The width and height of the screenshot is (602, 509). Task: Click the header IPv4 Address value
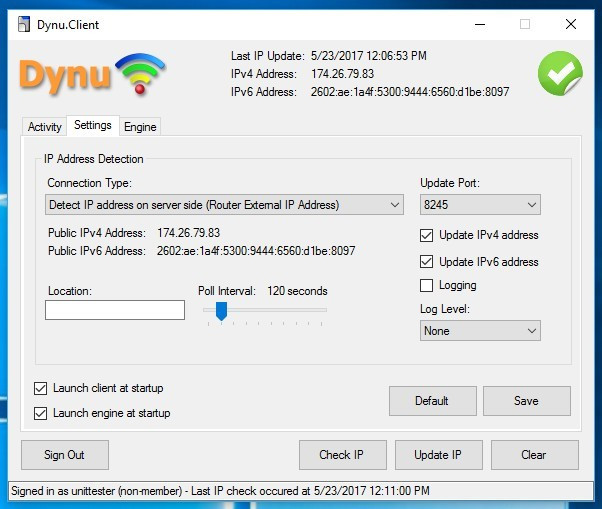pos(342,74)
